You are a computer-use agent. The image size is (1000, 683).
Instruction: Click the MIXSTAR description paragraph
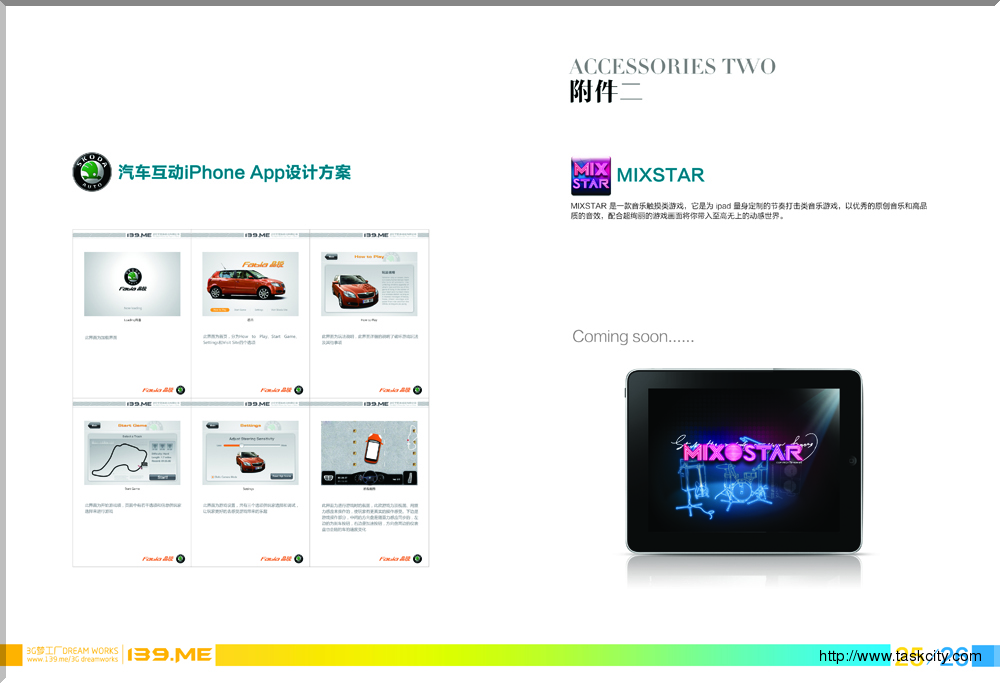click(749, 211)
